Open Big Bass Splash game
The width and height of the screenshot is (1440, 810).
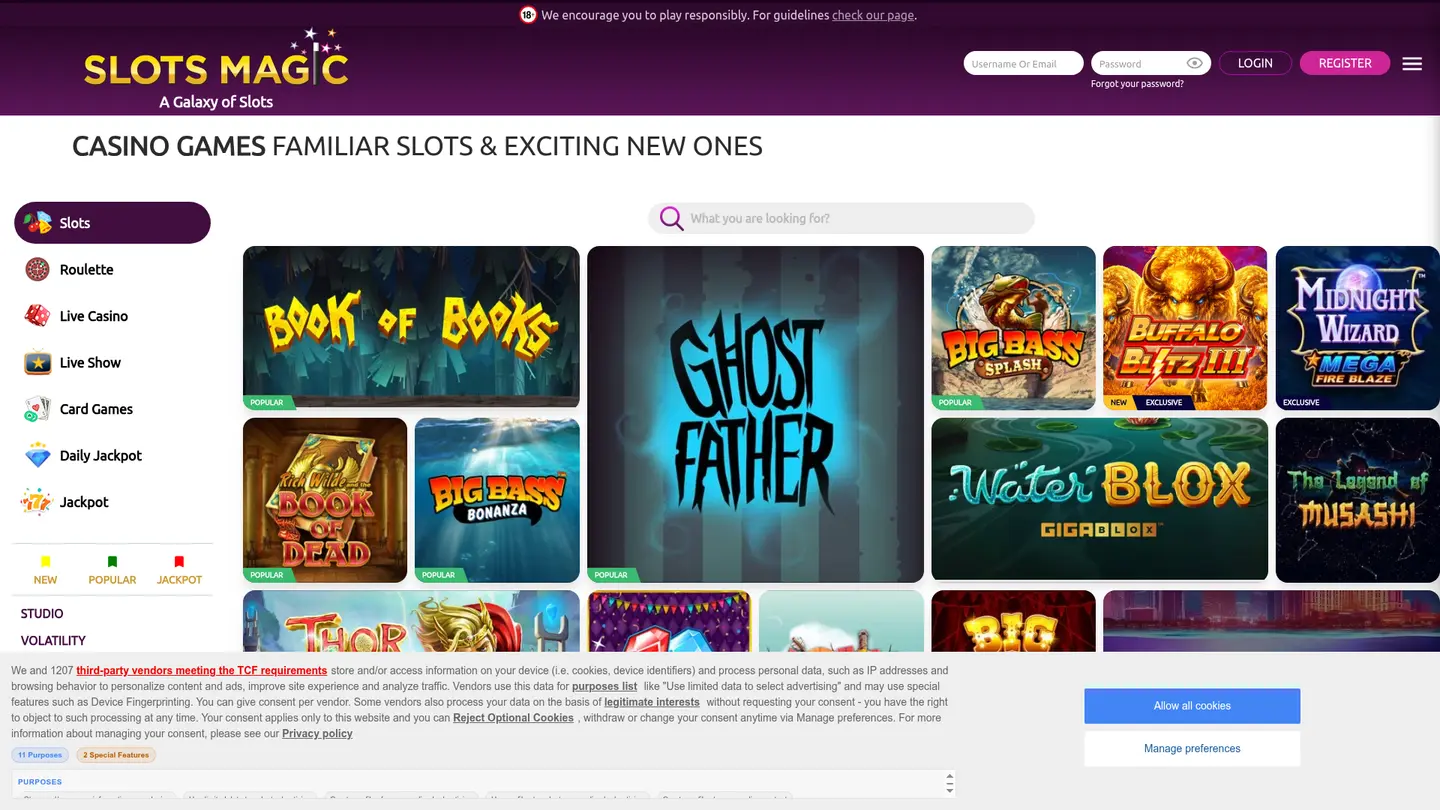click(1013, 328)
